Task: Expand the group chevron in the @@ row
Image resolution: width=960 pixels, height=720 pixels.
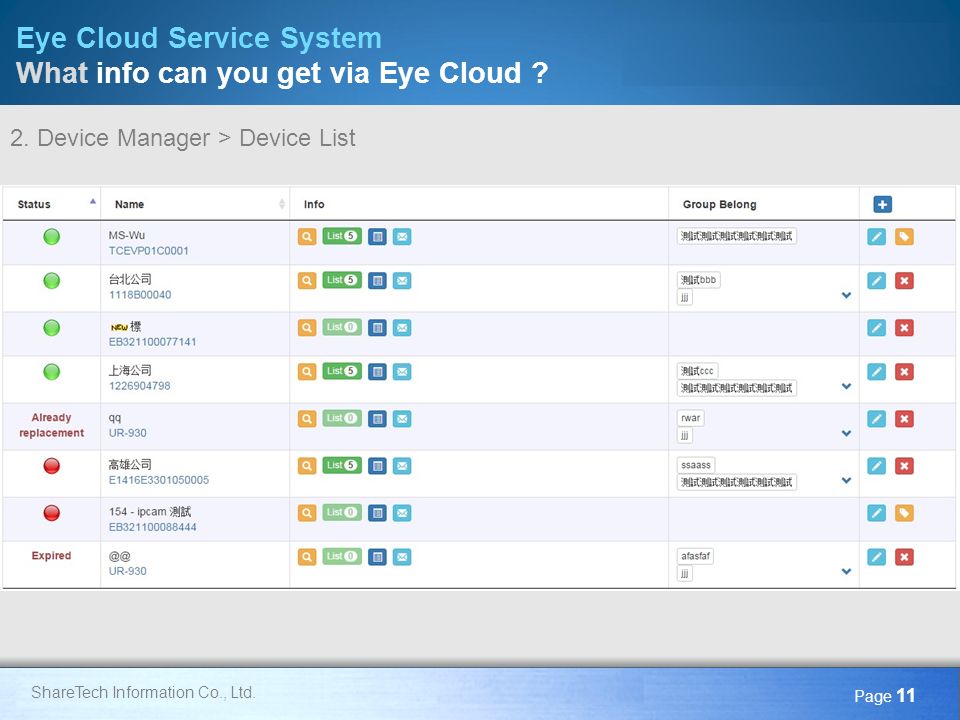Action: (x=846, y=572)
